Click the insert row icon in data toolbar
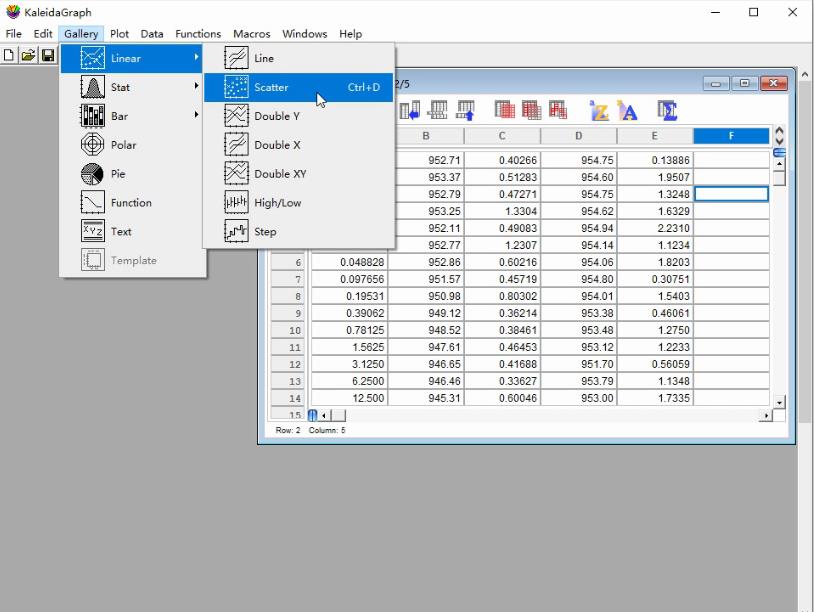This screenshot has width=814, height=612. (437, 110)
